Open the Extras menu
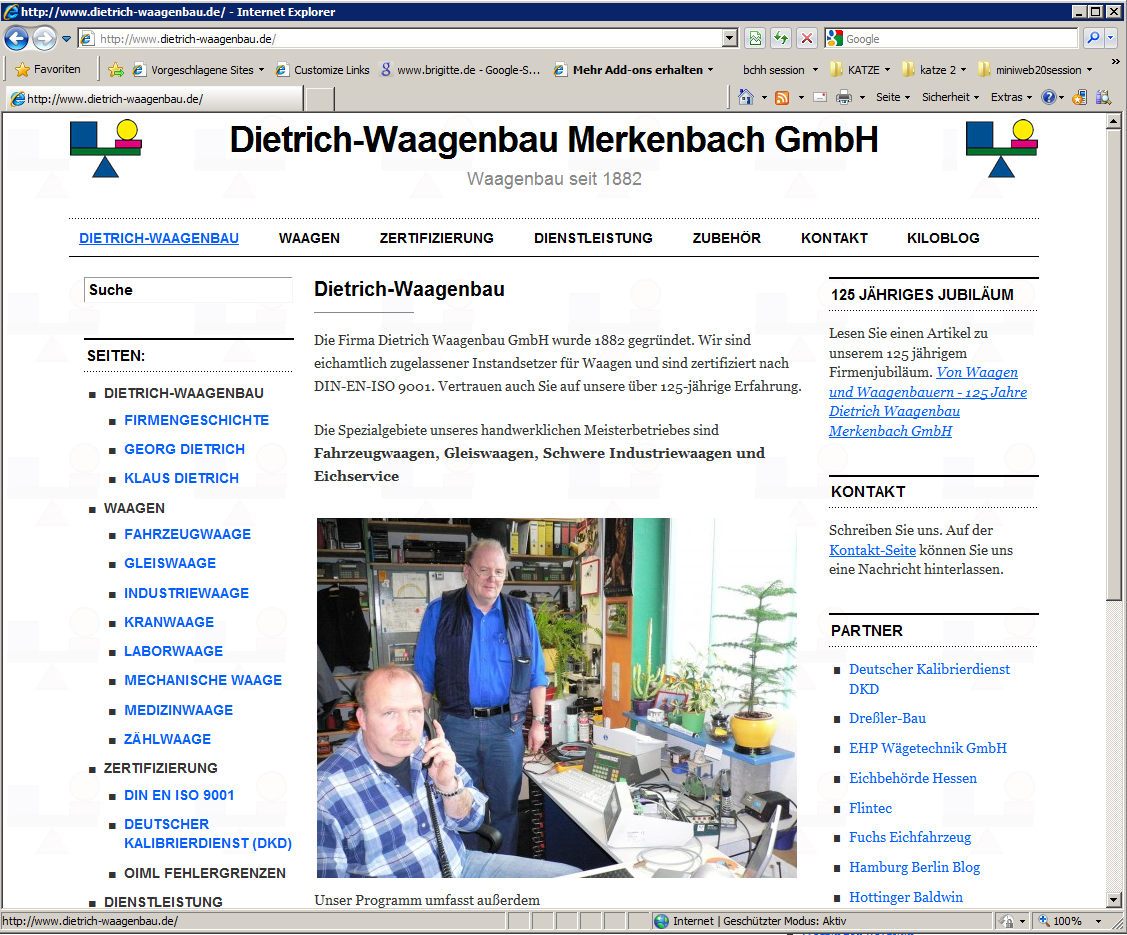Screen dimensions: 1127x935 tap(1011, 97)
